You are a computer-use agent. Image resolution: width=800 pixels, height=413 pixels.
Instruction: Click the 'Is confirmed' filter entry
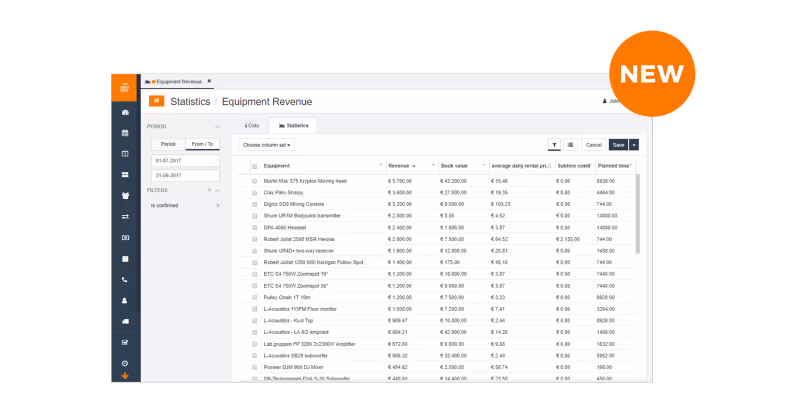(165, 206)
